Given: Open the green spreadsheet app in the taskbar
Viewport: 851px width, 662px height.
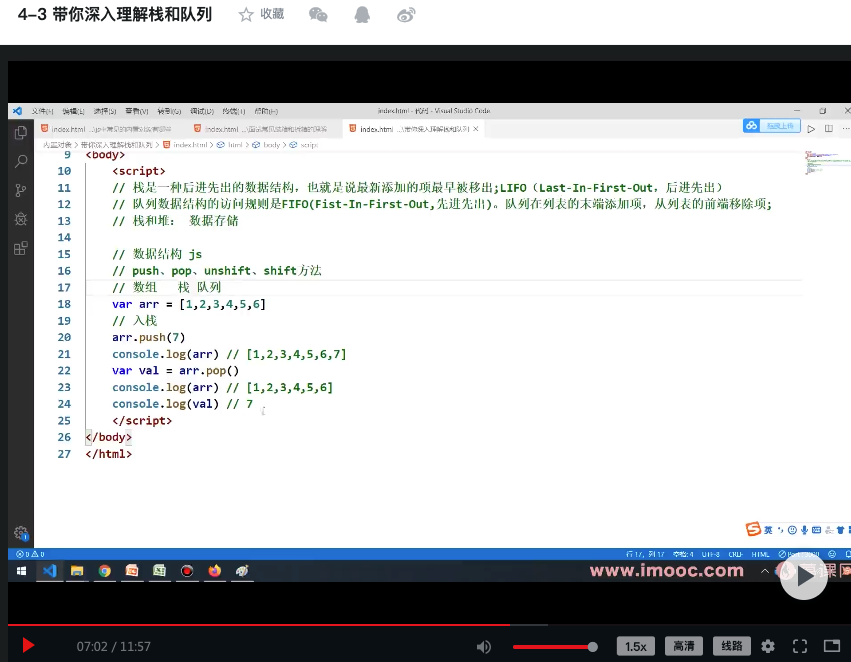Looking at the screenshot, I should (x=160, y=571).
